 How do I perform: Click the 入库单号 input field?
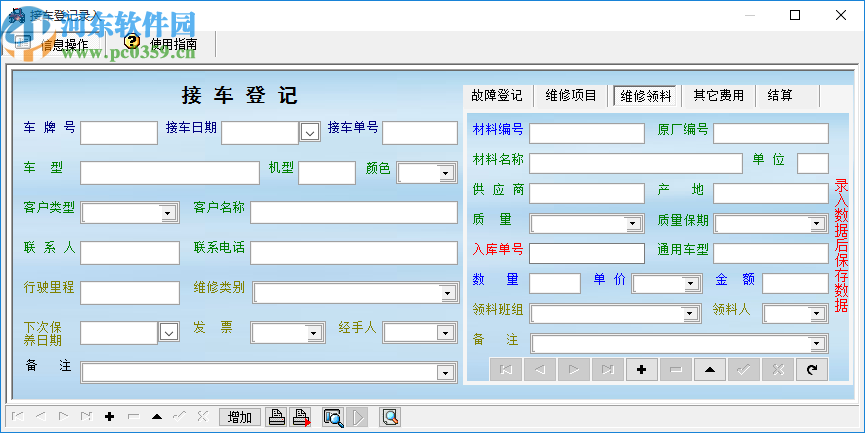click(x=586, y=253)
